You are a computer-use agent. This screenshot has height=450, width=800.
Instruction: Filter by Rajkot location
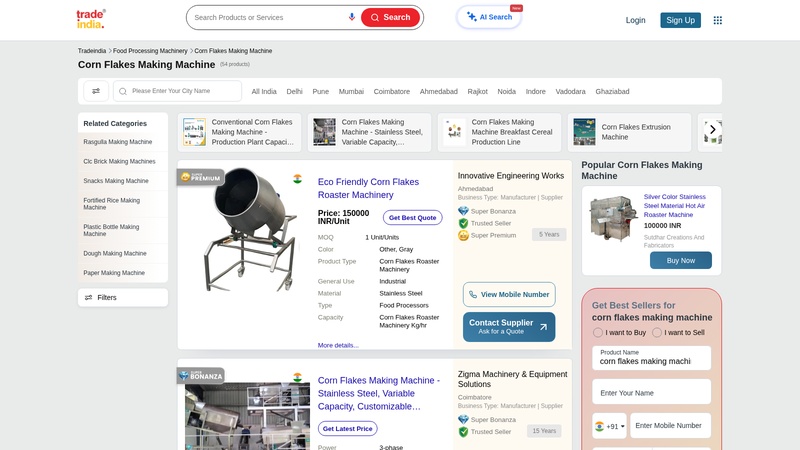(478, 92)
